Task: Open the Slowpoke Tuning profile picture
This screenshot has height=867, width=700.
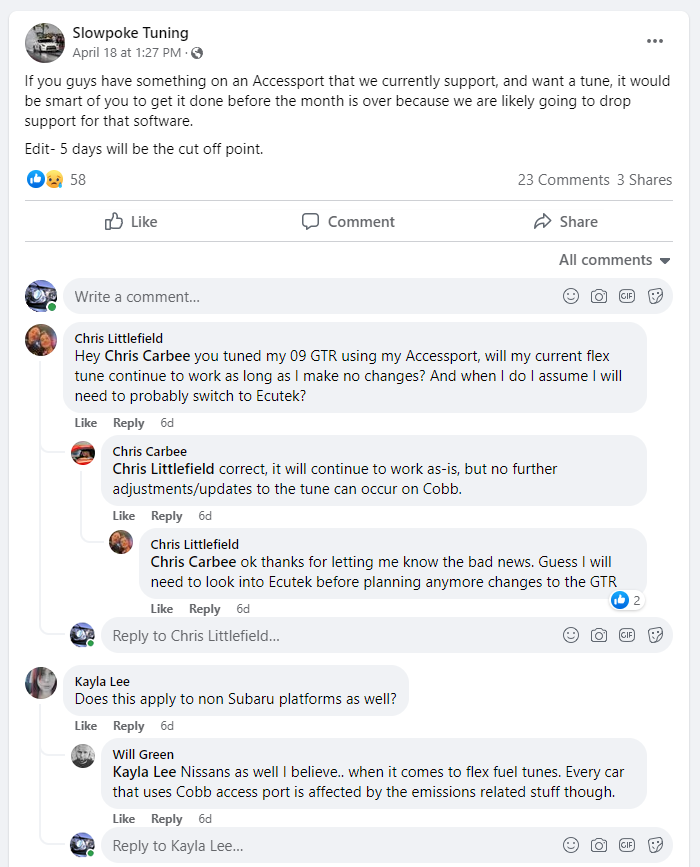Action: tap(45, 42)
